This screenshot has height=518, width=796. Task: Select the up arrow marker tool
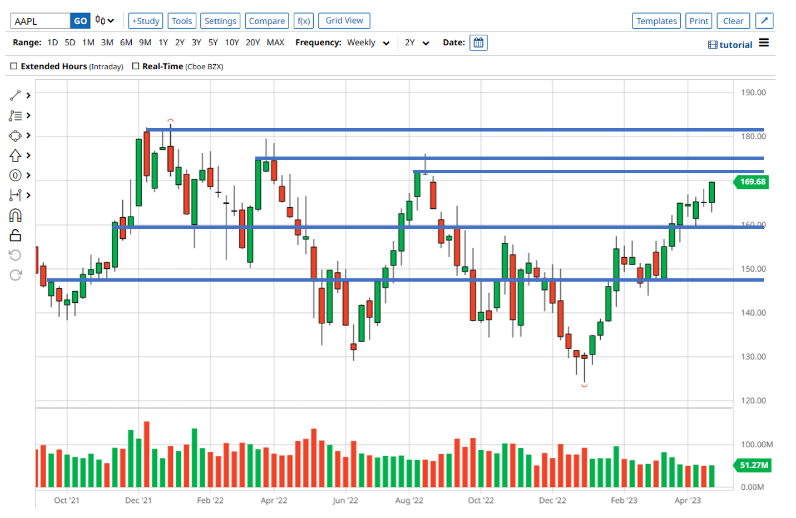[x=15, y=156]
